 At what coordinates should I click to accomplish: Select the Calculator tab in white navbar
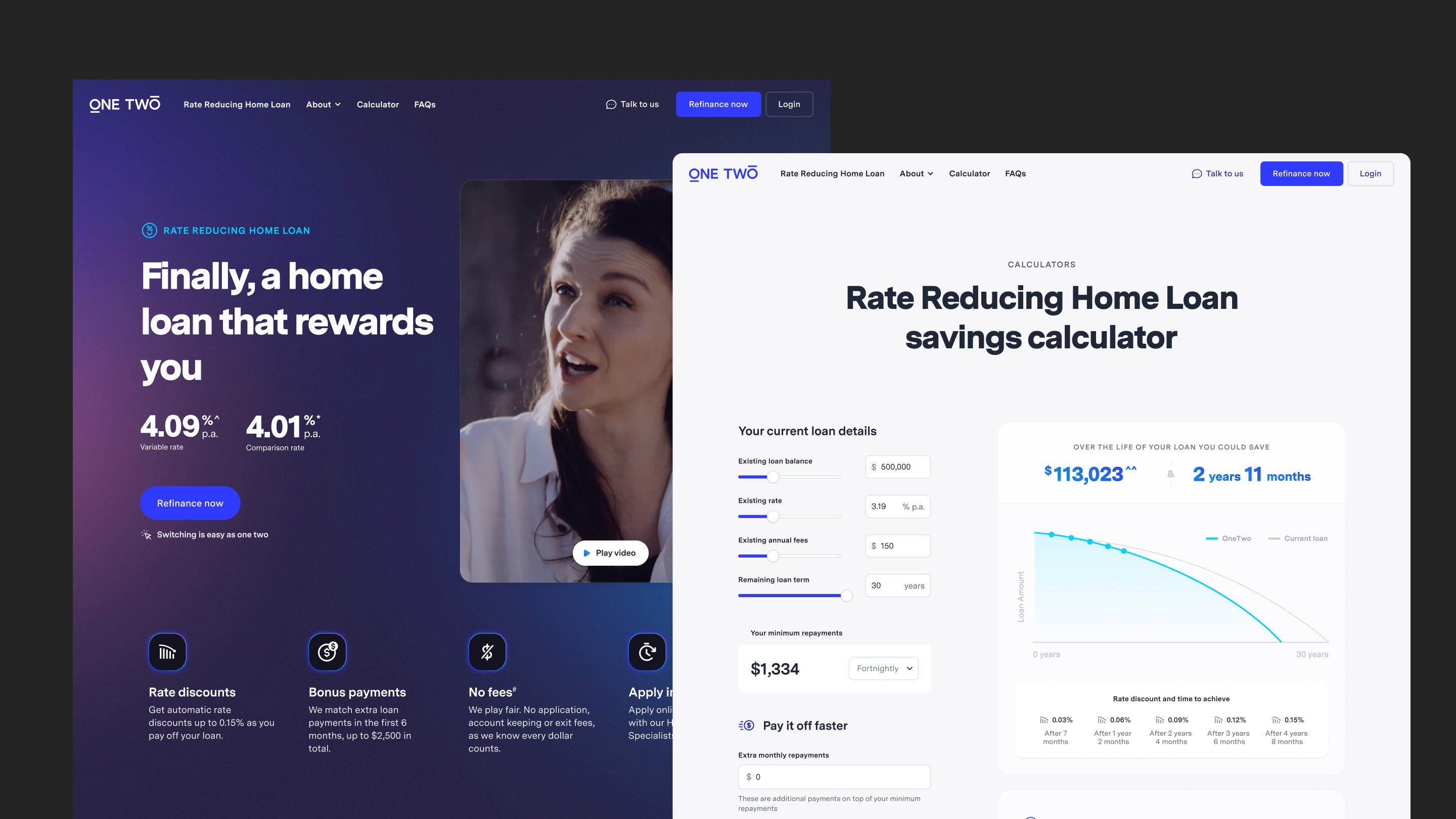click(x=969, y=173)
